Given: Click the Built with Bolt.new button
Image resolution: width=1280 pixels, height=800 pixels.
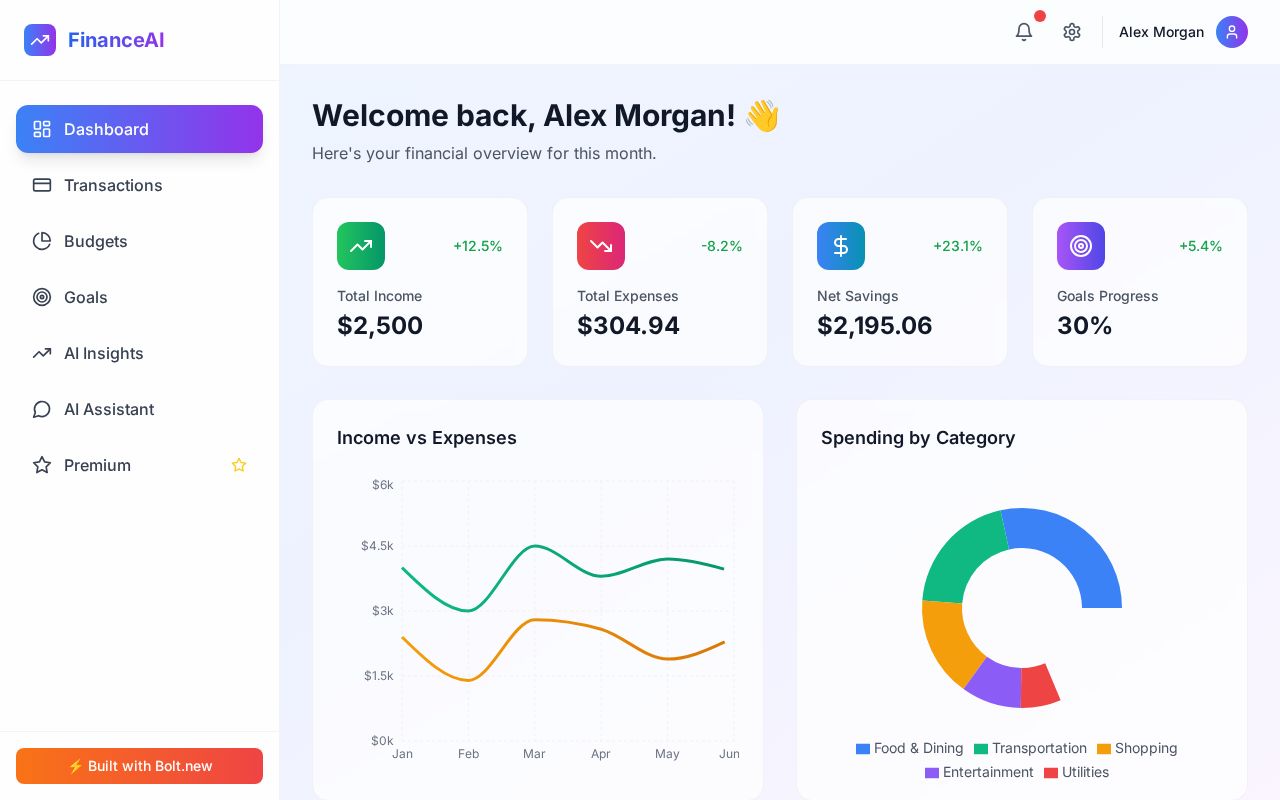Looking at the screenshot, I should [x=139, y=766].
